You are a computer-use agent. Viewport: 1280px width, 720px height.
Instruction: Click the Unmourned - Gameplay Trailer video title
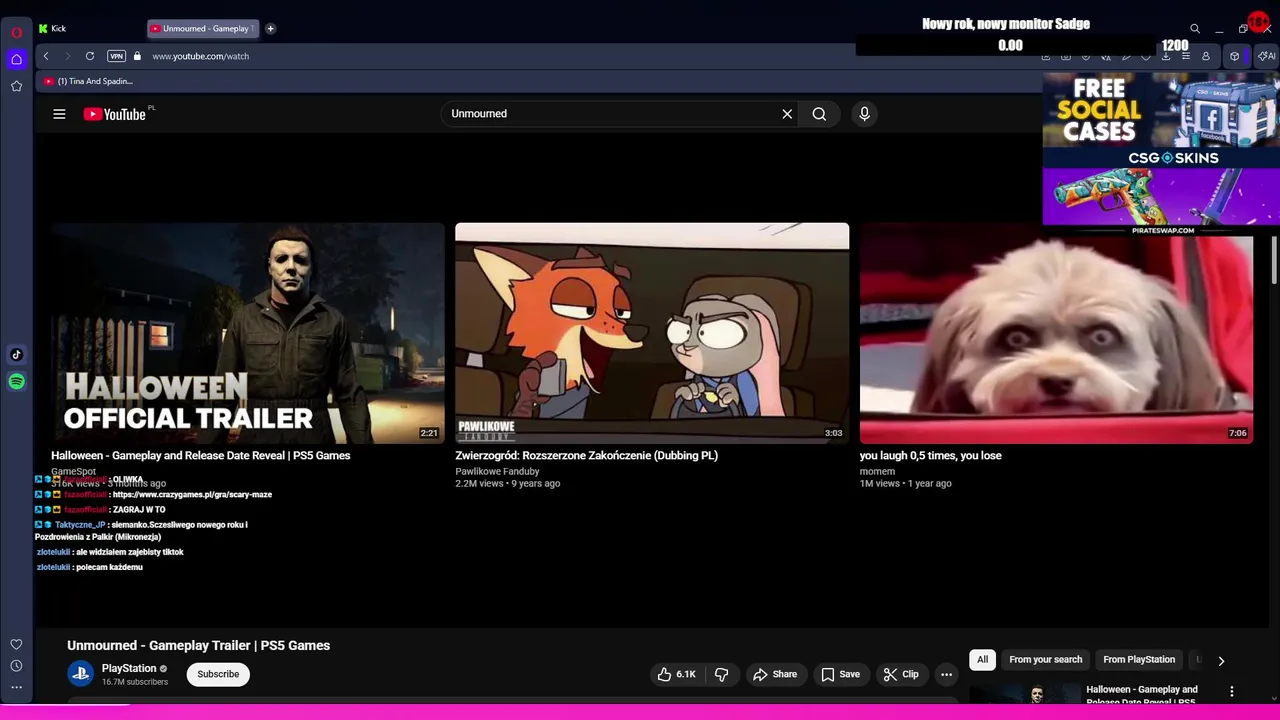tap(198, 645)
